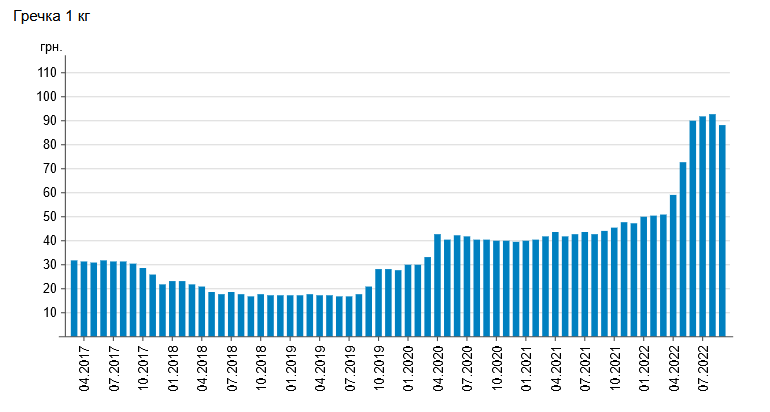The width and height of the screenshot is (770, 412).
Task: Click the 07.2021 date label
Action: point(585,368)
